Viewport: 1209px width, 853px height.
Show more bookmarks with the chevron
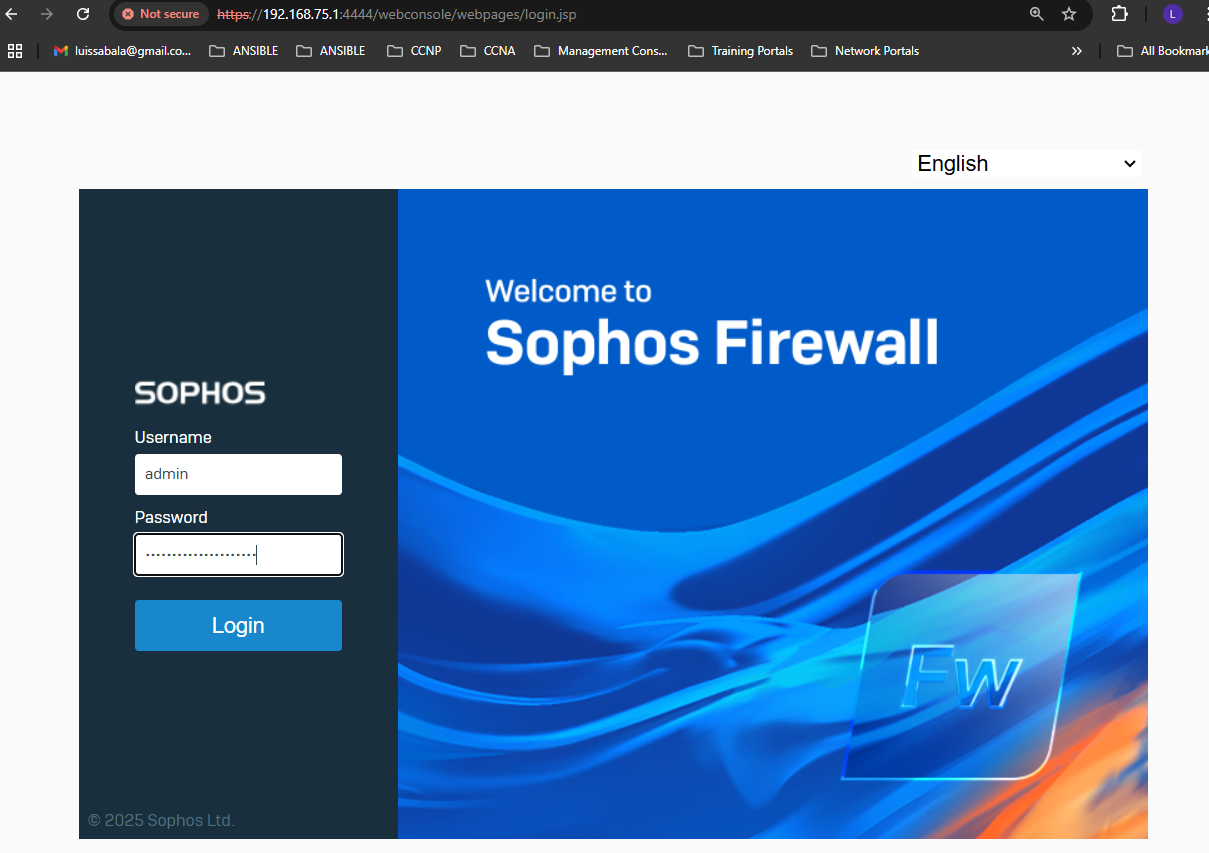coord(1077,51)
